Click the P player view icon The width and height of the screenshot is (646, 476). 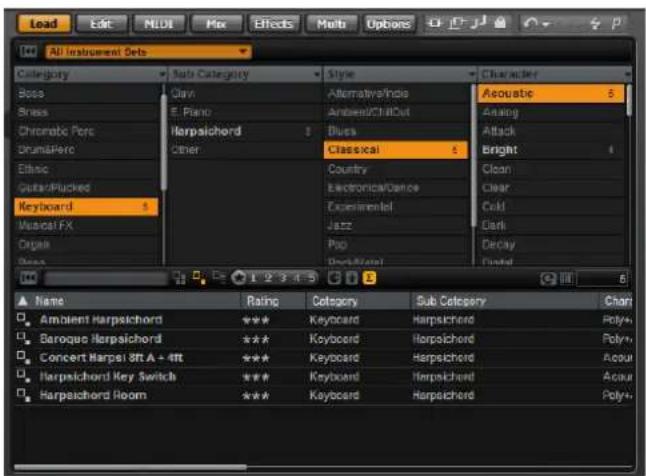click(616, 23)
